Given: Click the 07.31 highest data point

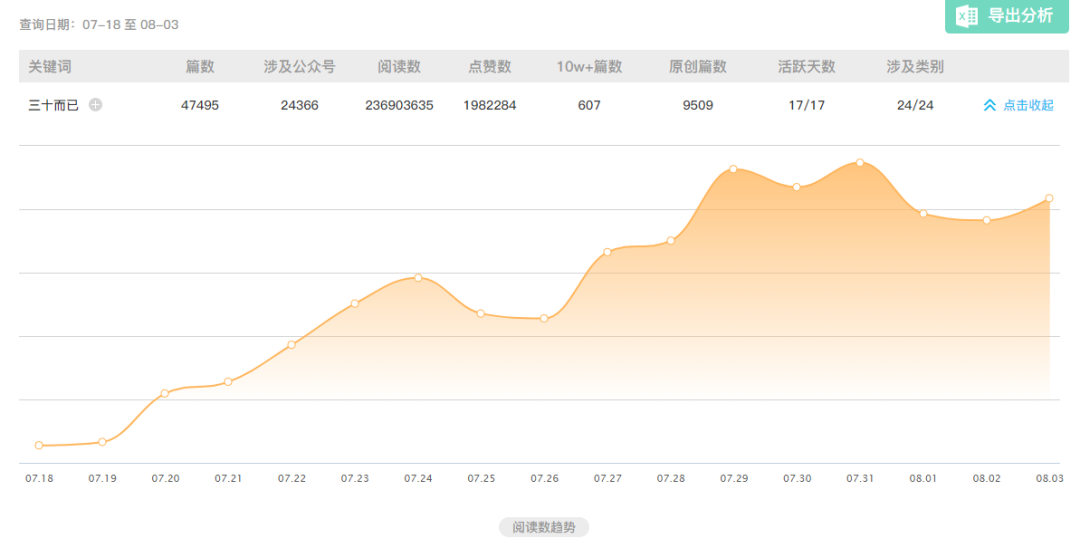Looking at the screenshot, I should pyautogui.click(x=860, y=162).
